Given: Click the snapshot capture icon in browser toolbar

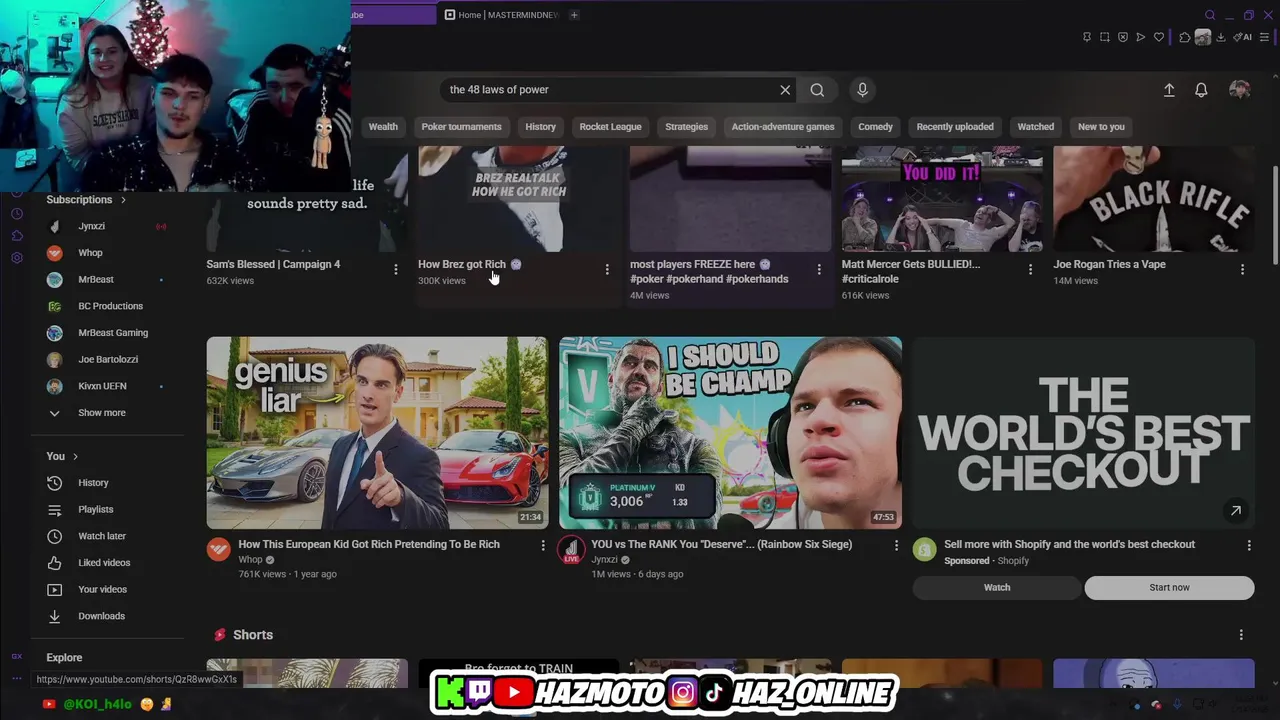Looking at the screenshot, I should pos(1105,37).
